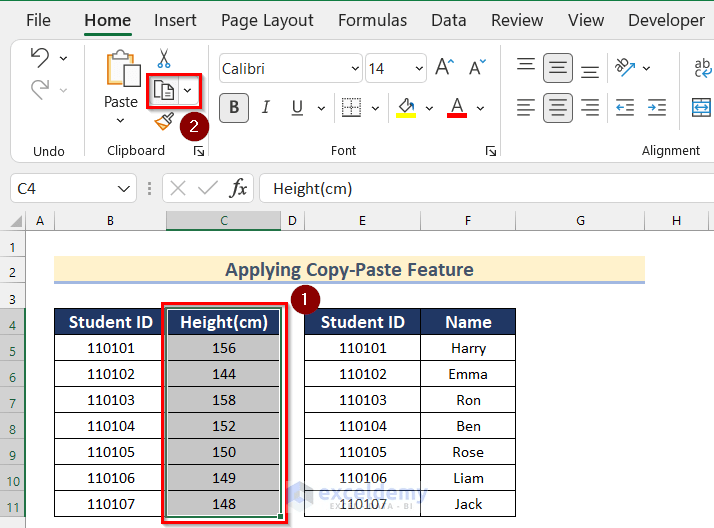Expand the Copy options dropdown arrow
This screenshot has height=528, width=714.
[188, 90]
